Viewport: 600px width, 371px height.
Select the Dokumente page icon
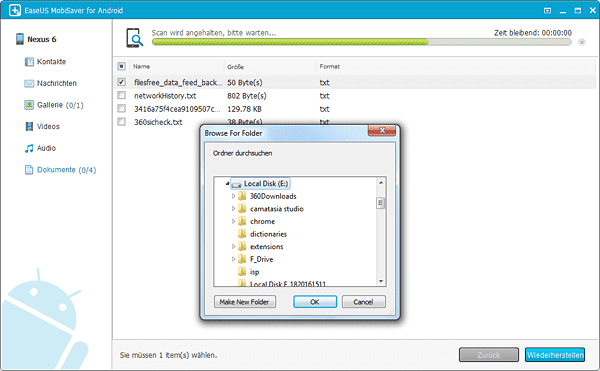pos(29,170)
